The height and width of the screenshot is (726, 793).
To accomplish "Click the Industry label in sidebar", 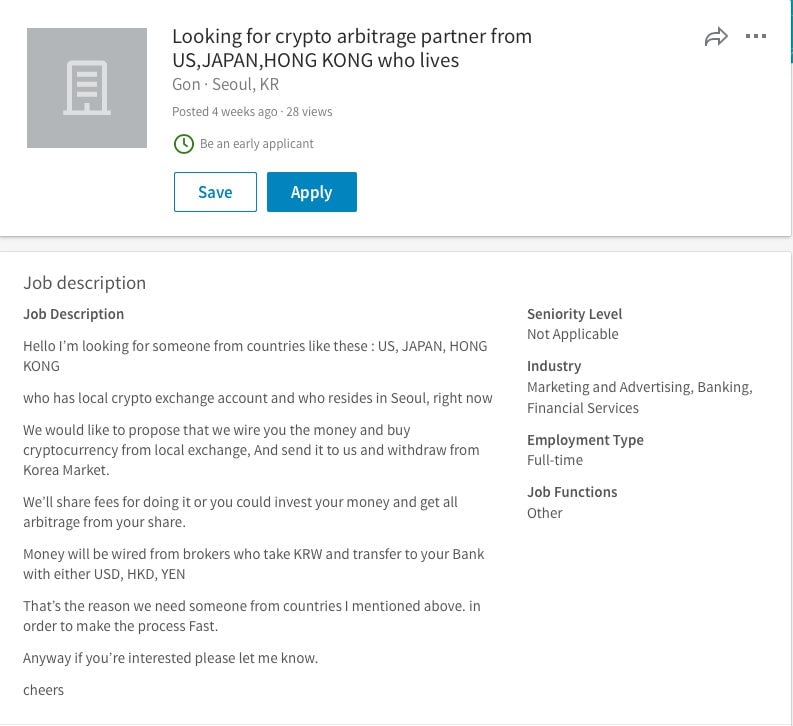I will point(554,366).
